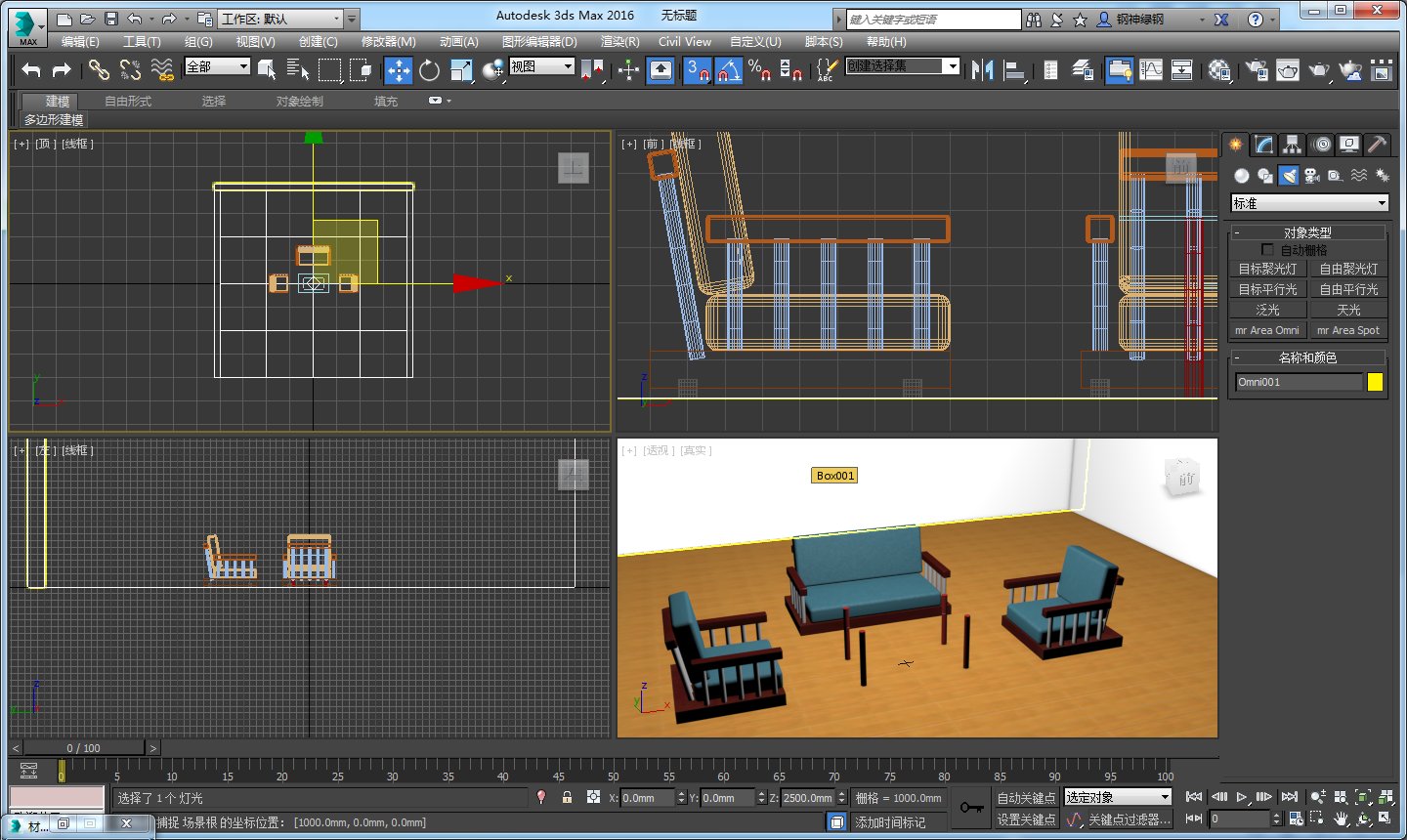1407x840 pixels.
Task: Click the Render Setup icon
Action: 1255,70
